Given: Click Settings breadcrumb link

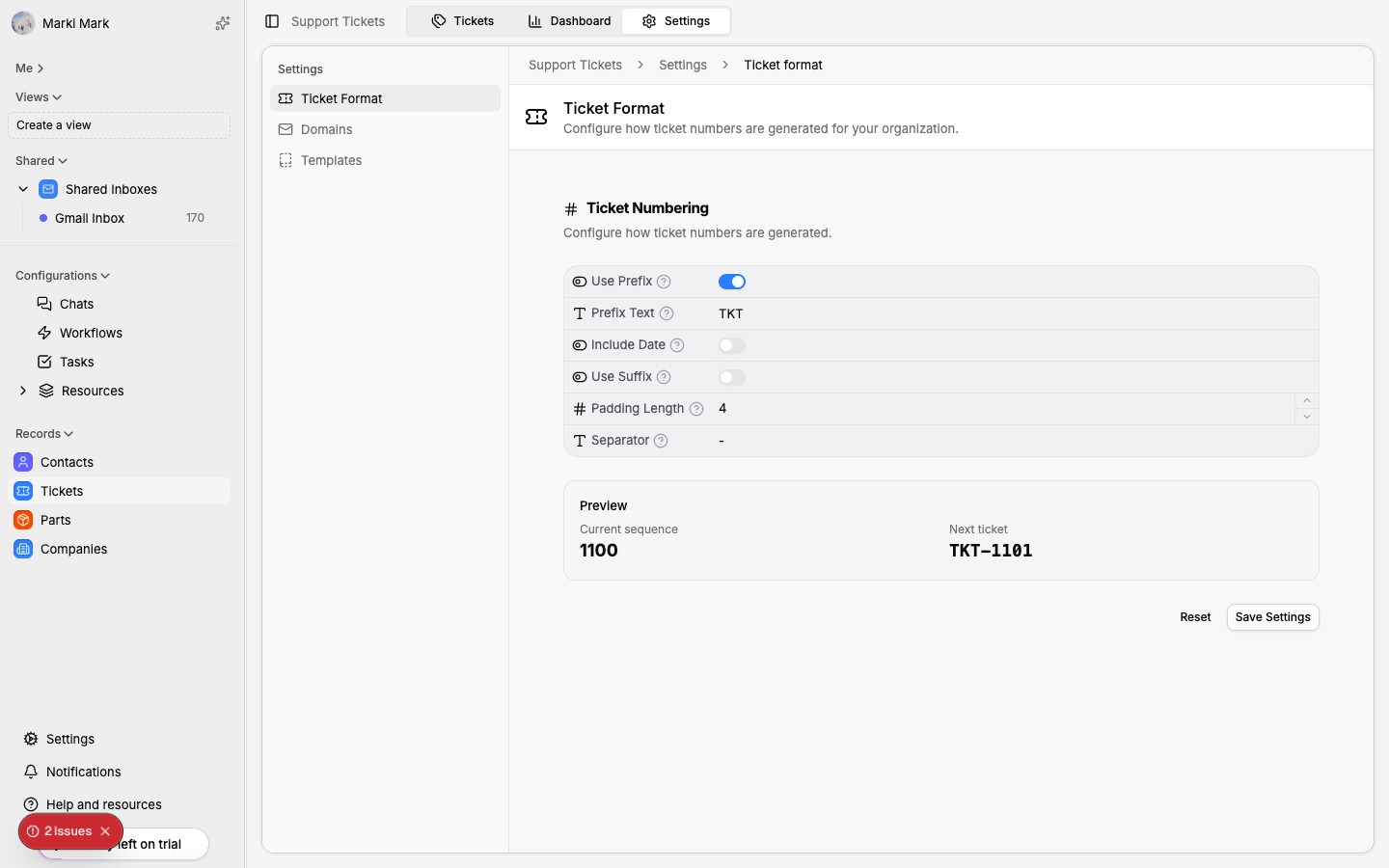Looking at the screenshot, I should click(x=683, y=65).
